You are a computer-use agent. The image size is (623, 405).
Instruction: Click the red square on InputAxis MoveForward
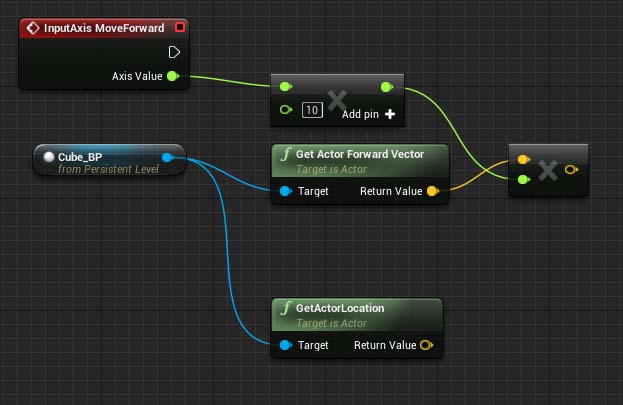180,27
